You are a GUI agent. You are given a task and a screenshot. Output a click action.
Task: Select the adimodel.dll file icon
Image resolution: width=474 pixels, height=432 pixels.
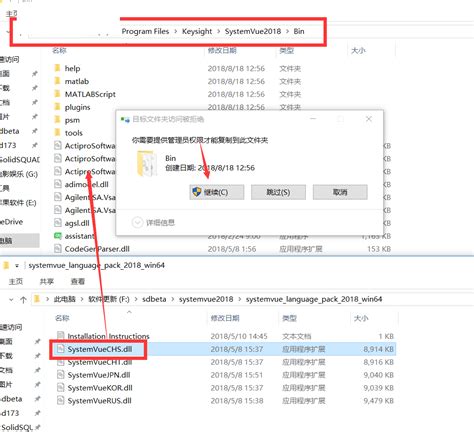58,184
